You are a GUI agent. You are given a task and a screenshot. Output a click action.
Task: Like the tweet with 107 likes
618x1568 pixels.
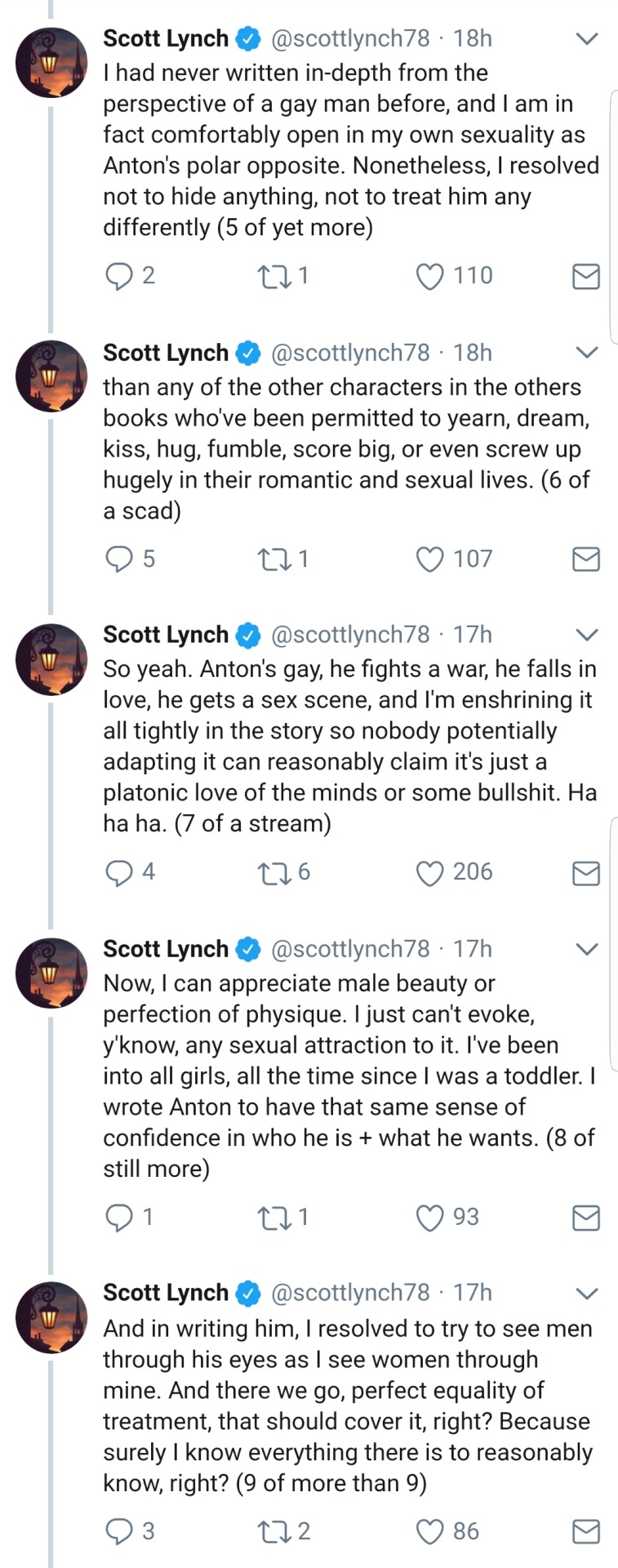click(x=429, y=559)
